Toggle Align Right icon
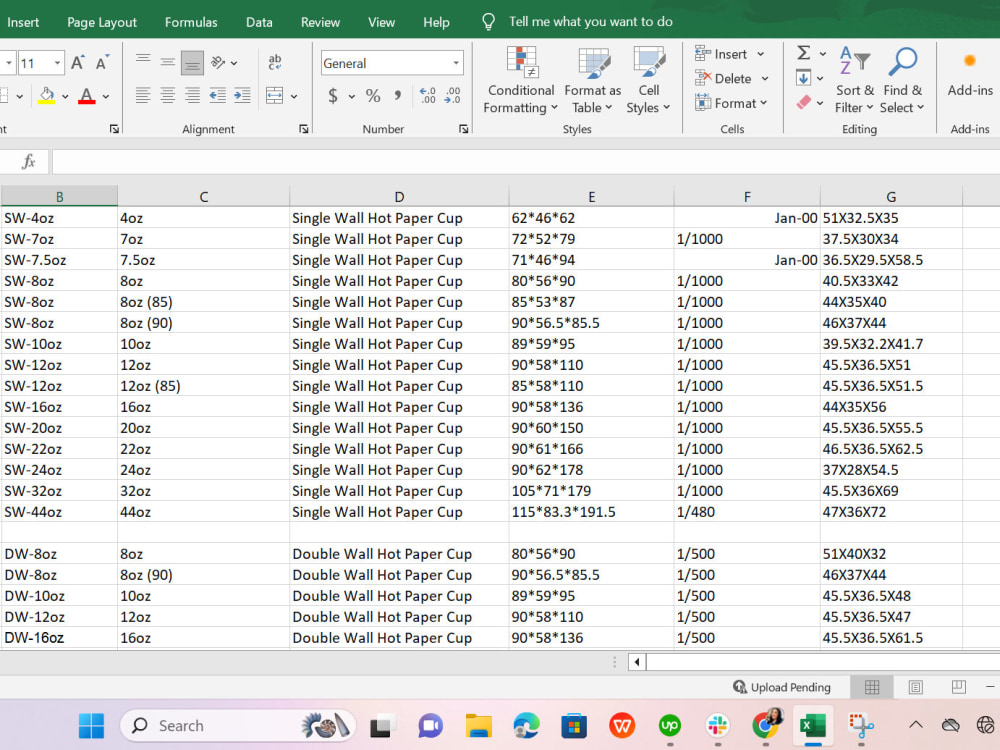 click(192, 96)
